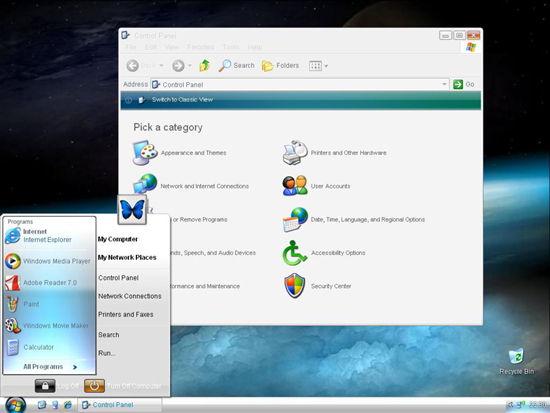
Task: Open the Tools menu
Action: coord(231,47)
